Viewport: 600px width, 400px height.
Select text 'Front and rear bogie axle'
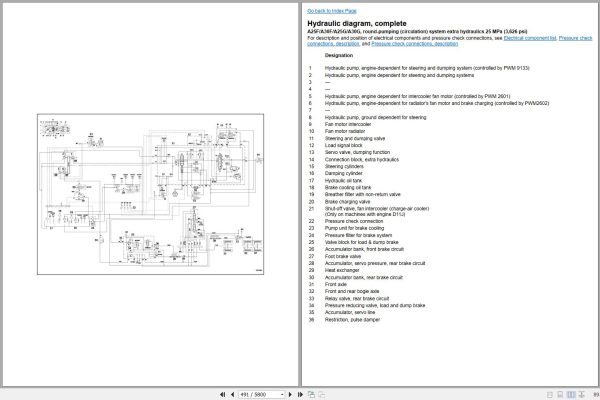tap(352, 291)
